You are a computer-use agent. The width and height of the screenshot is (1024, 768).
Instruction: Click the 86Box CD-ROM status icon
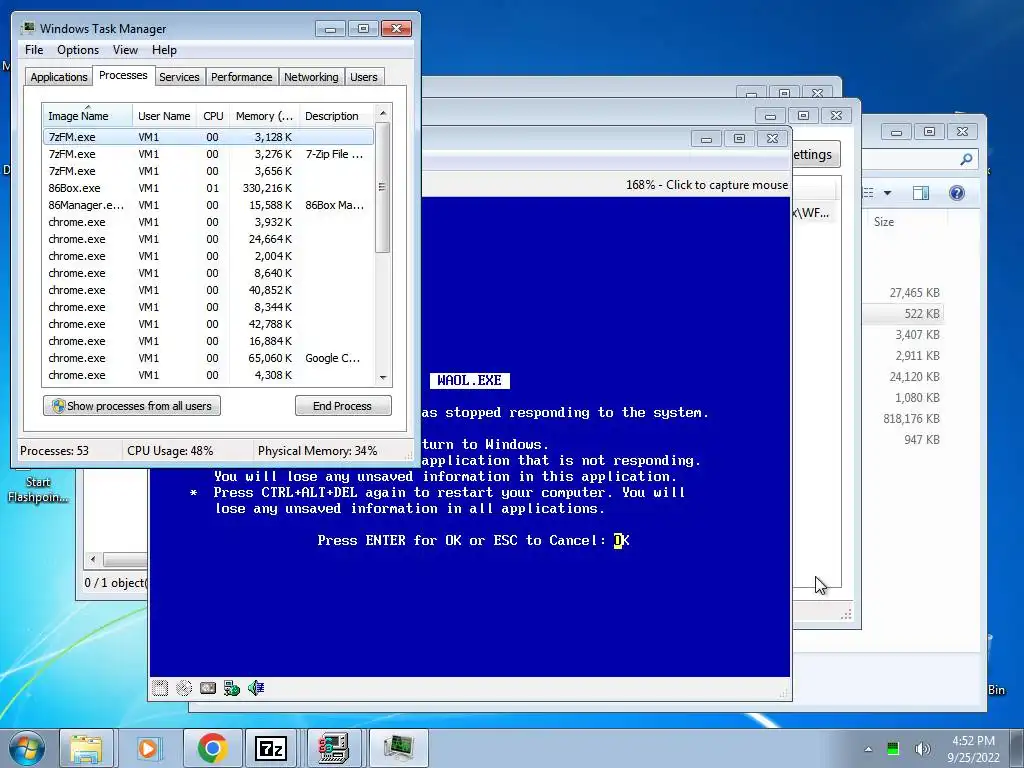pyautogui.click(x=184, y=688)
